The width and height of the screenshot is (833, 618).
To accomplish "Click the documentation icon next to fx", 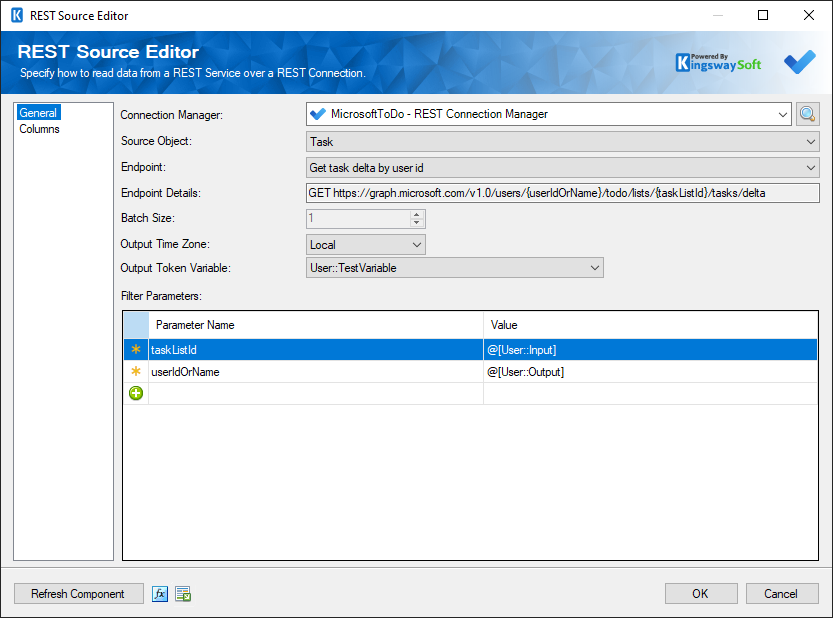I will [183, 594].
